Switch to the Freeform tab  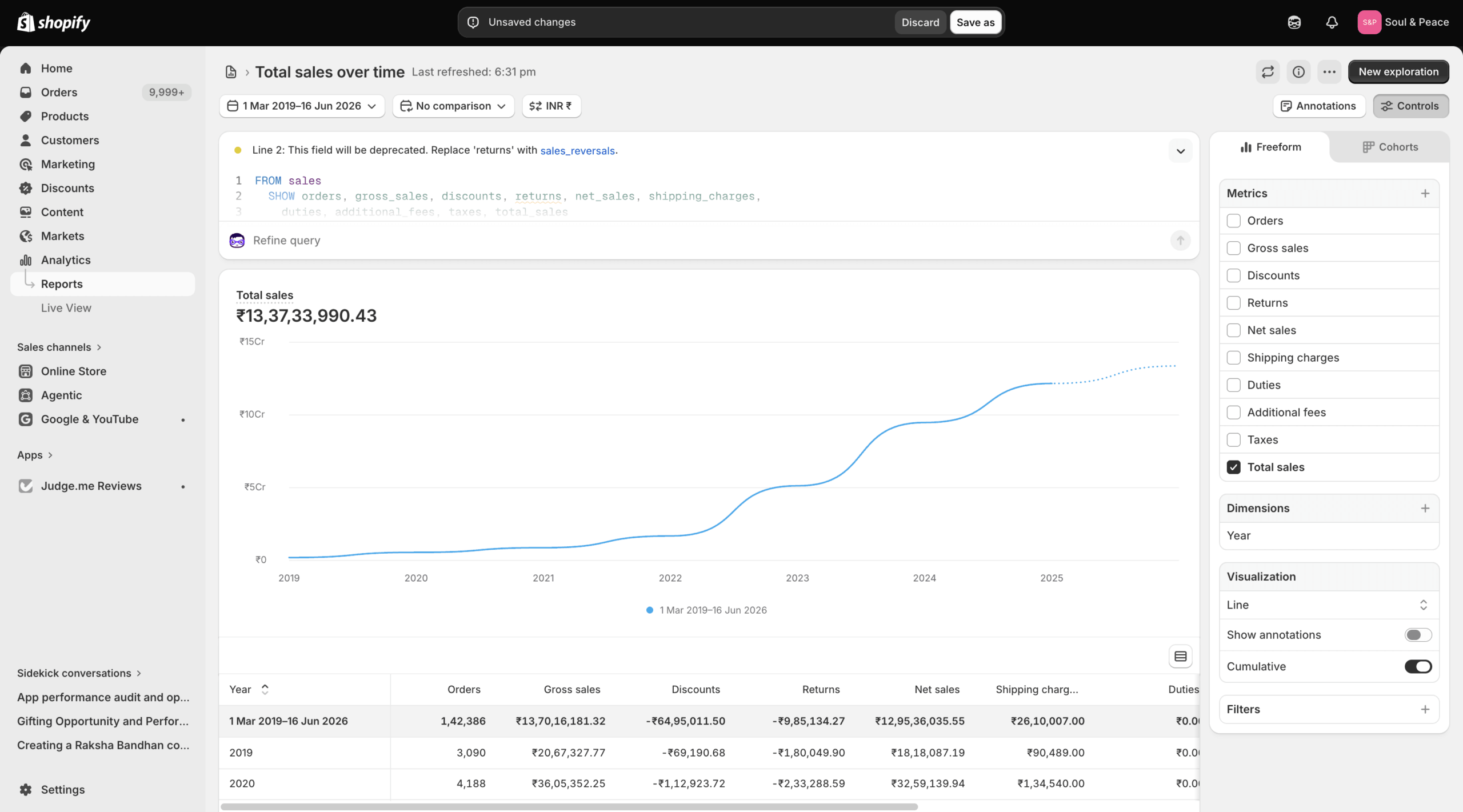[1270, 147]
